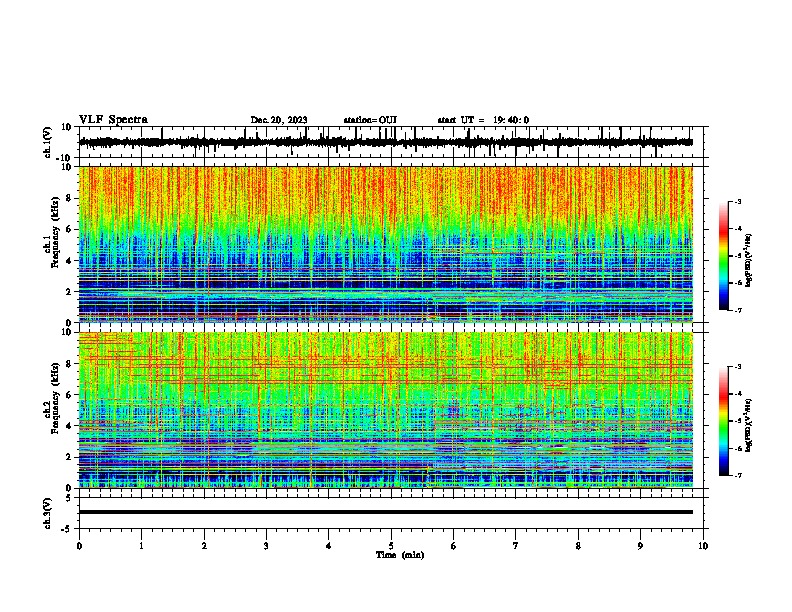This screenshot has height=612, width=792.
Task: Select the "Dec. 20, 2023" date label
Action: coord(279,120)
